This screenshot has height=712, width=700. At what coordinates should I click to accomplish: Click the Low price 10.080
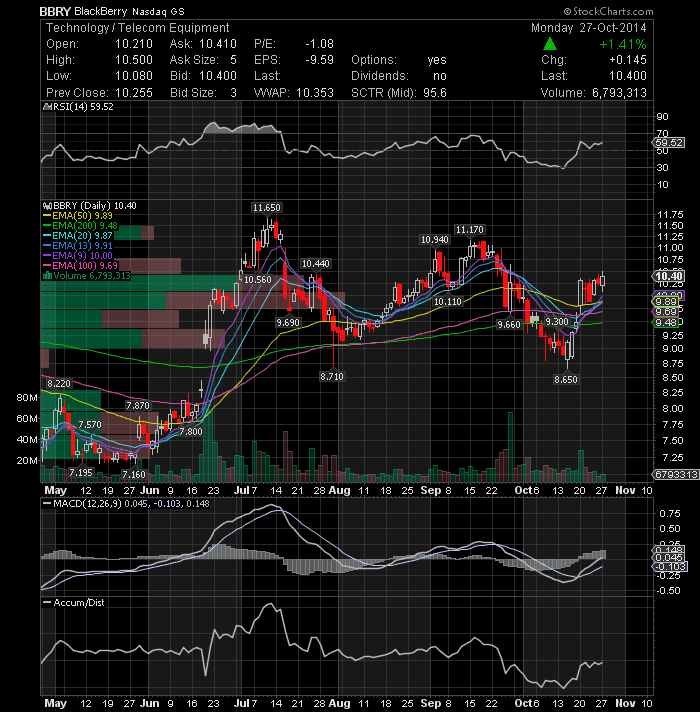point(134,76)
